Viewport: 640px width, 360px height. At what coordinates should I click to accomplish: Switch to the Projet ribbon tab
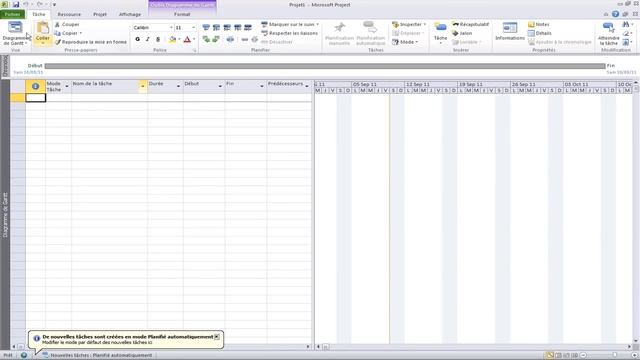pos(100,14)
